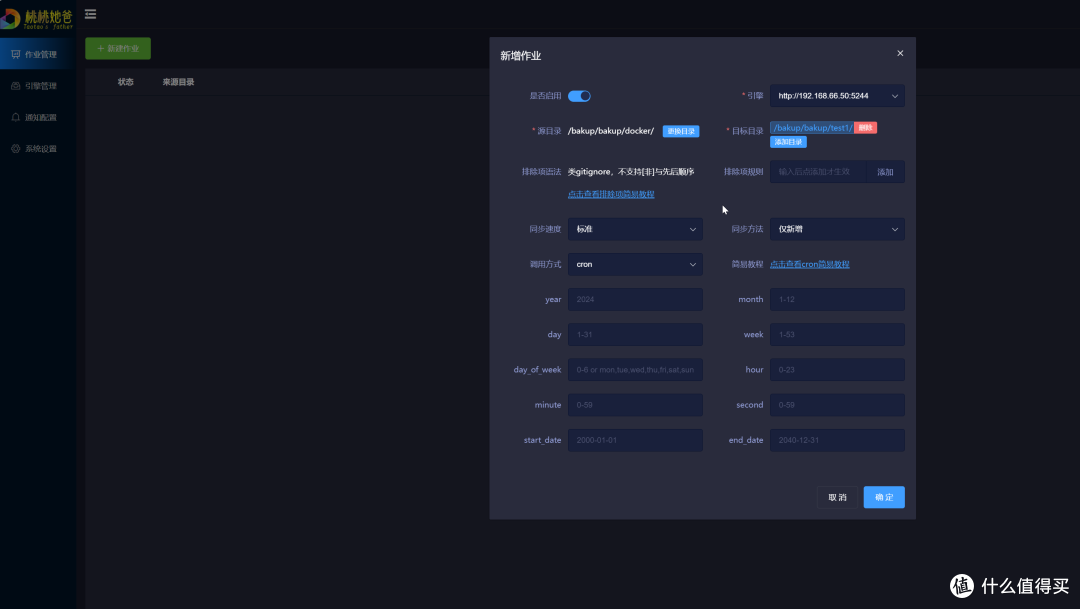
Task: Expand the 同步速度 dropdown
Action: 635,229
